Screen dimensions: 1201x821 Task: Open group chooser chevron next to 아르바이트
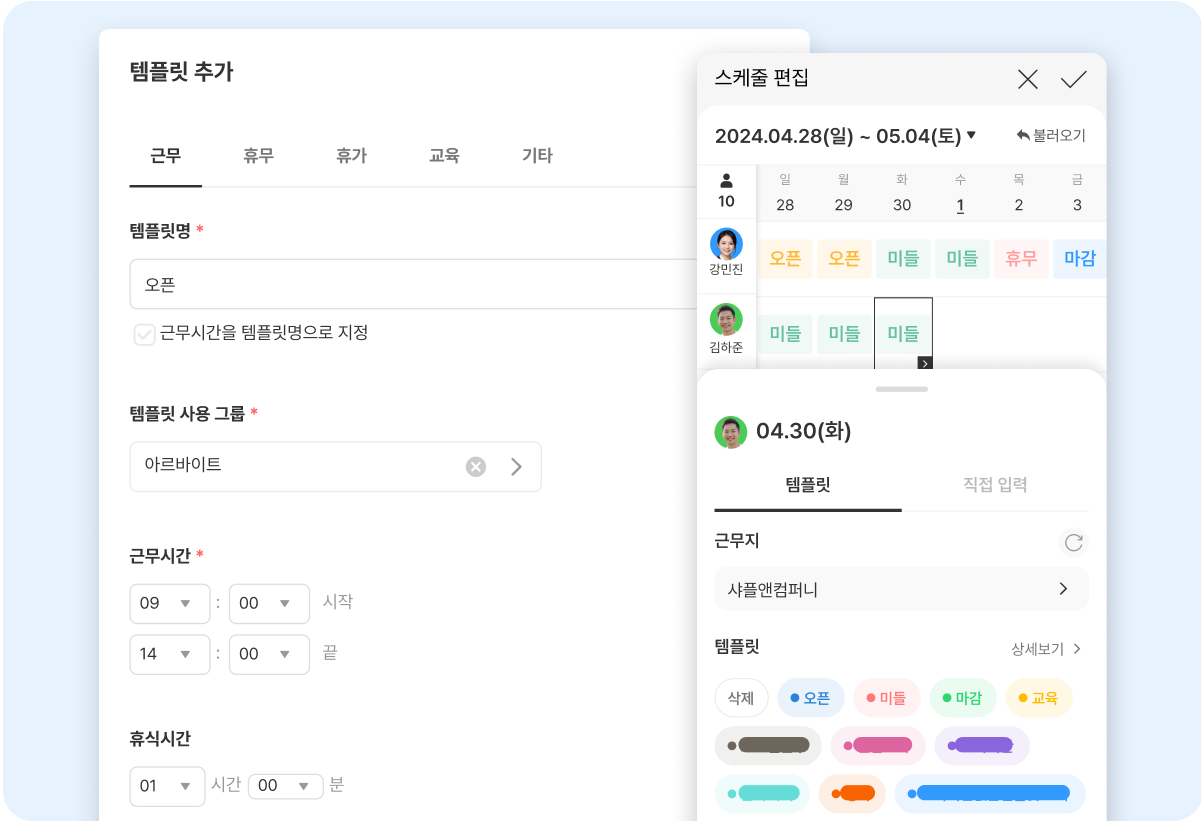coord(516,467)
